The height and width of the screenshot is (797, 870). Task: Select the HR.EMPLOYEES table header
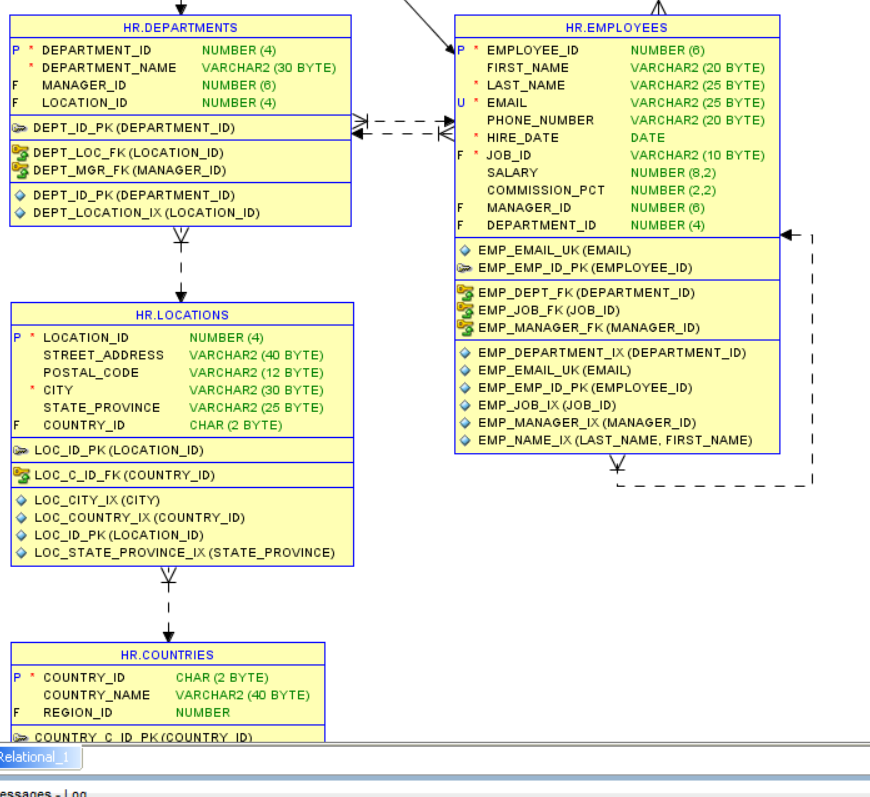[x=616, y=27]
